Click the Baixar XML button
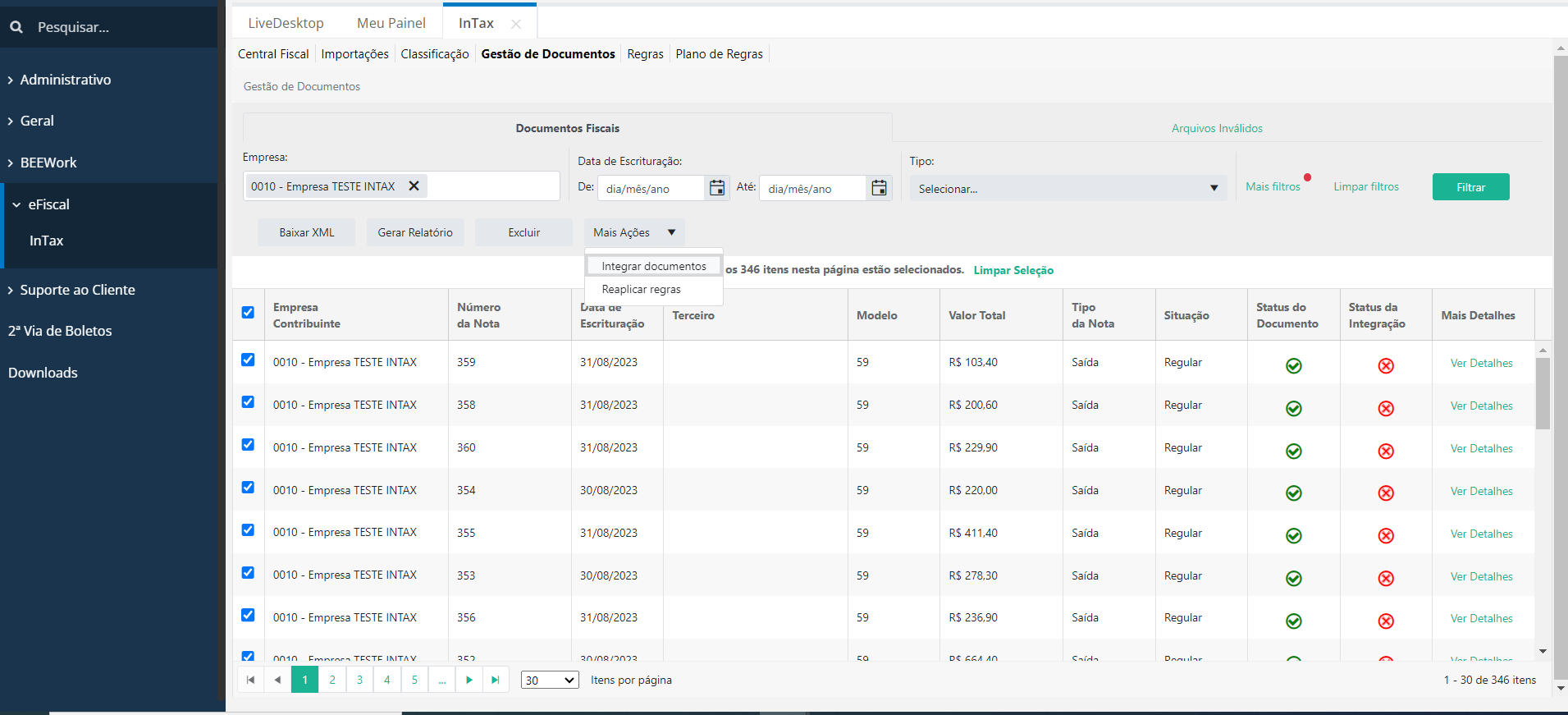Screen dimensions: 1568x715 click(307, 232)
